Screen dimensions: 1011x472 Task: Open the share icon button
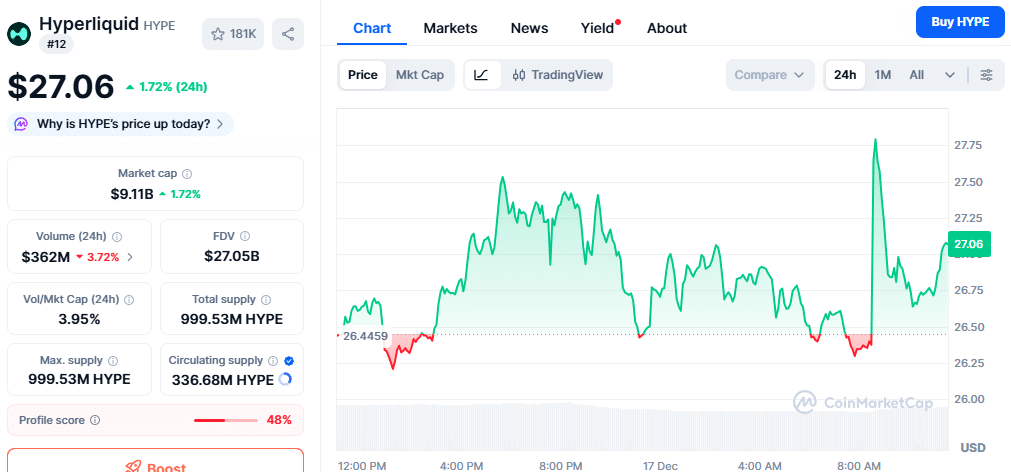pos(288,34)
